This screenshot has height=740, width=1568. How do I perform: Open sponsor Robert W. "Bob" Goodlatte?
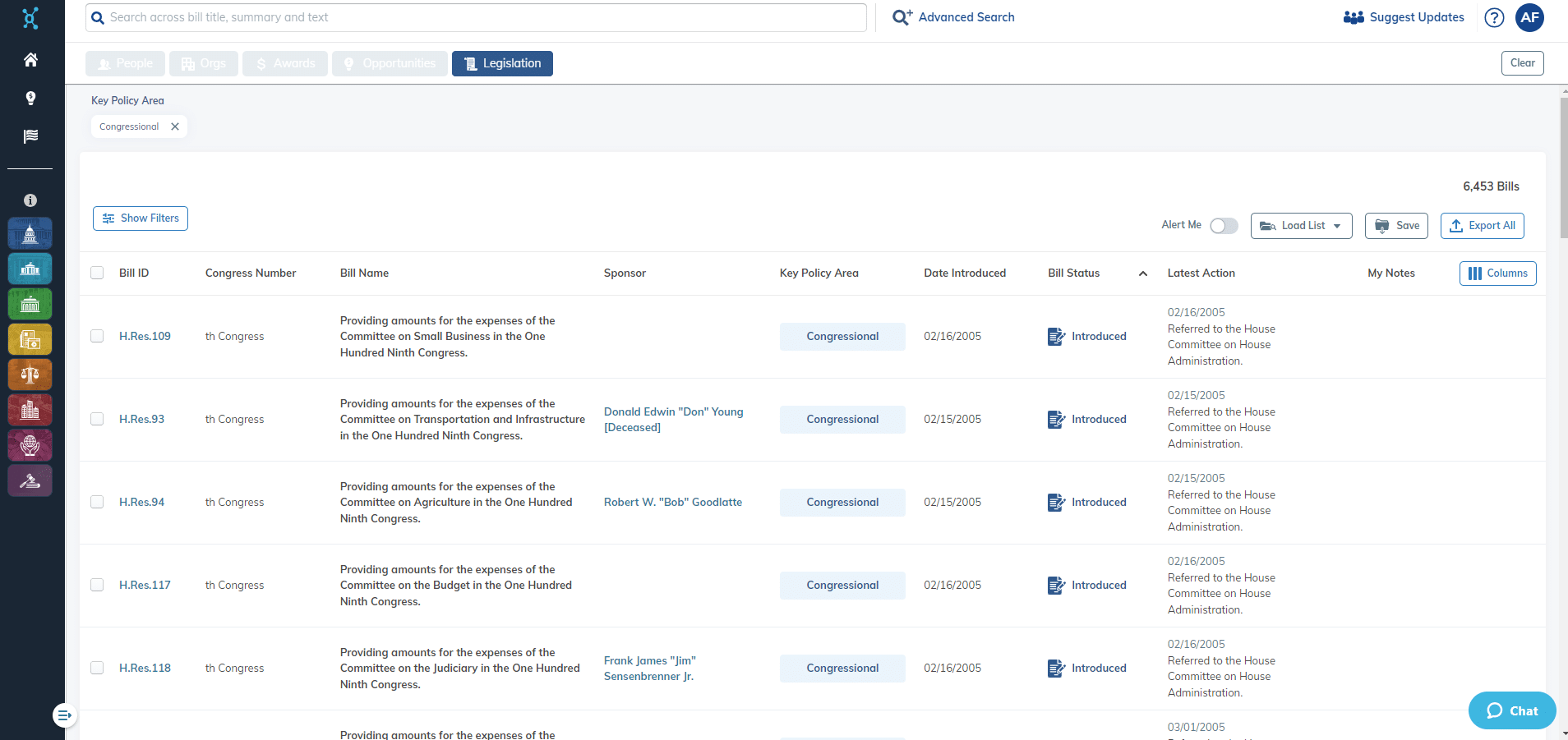pos(673,502)
